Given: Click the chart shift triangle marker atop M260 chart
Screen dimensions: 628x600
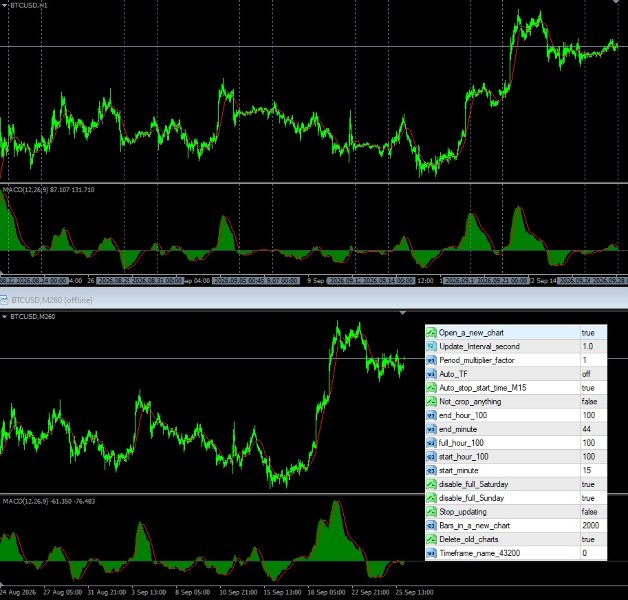Looking at the screenshot, I should [403, 312].
